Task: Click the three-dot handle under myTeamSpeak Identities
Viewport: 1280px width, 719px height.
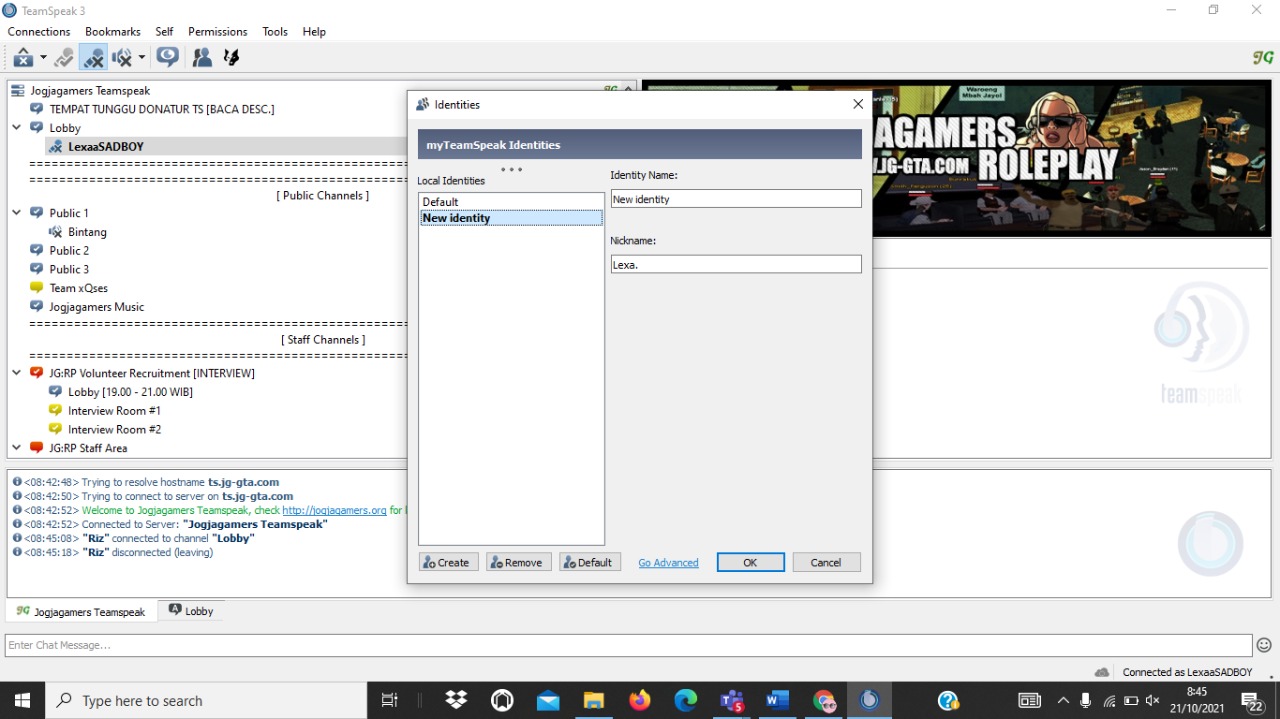Action: click(x=511, y=170)
